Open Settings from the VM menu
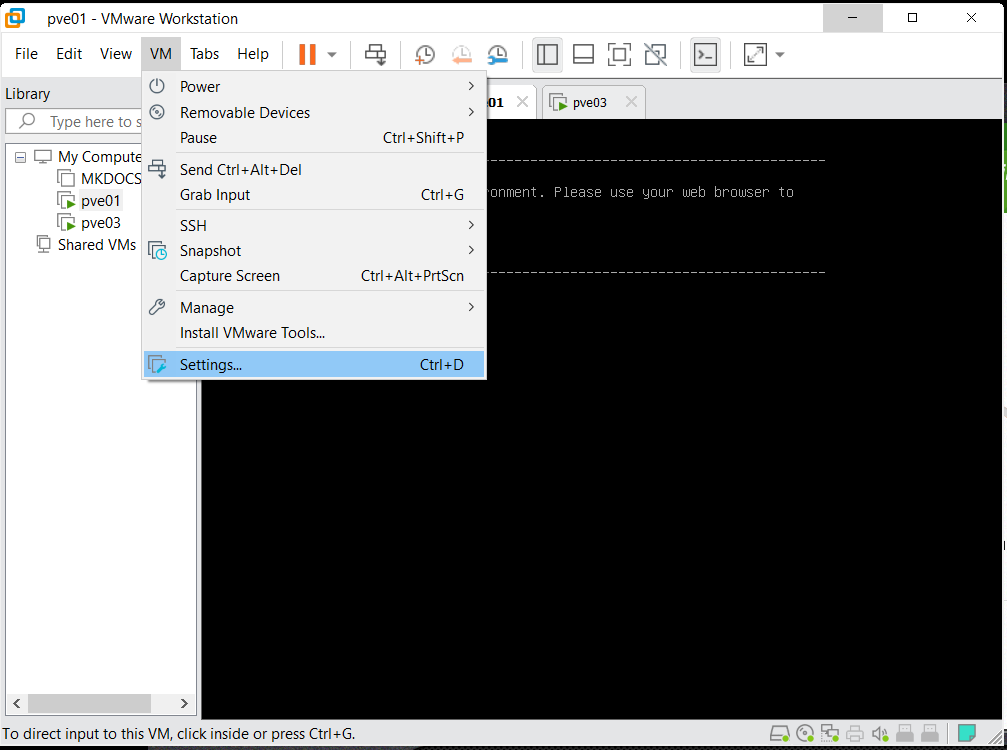This screenshot has height=750, width=1007. (314, 365)
